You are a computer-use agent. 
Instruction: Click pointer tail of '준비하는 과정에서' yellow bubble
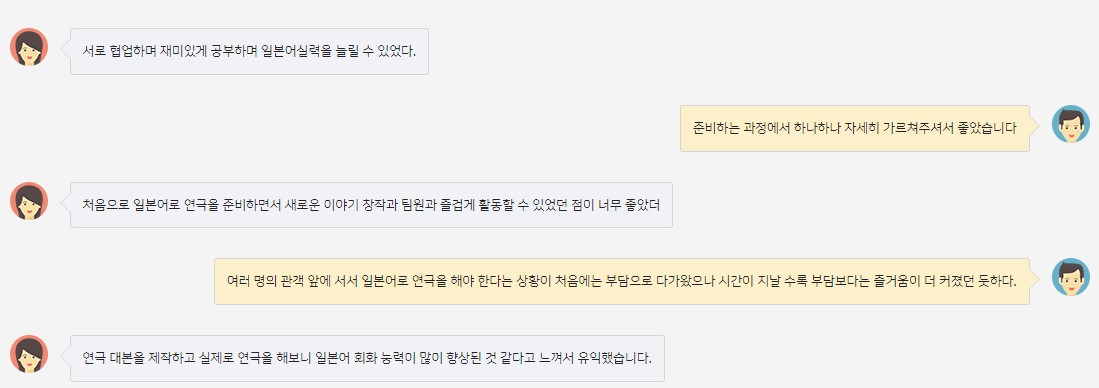(1034, 126)
